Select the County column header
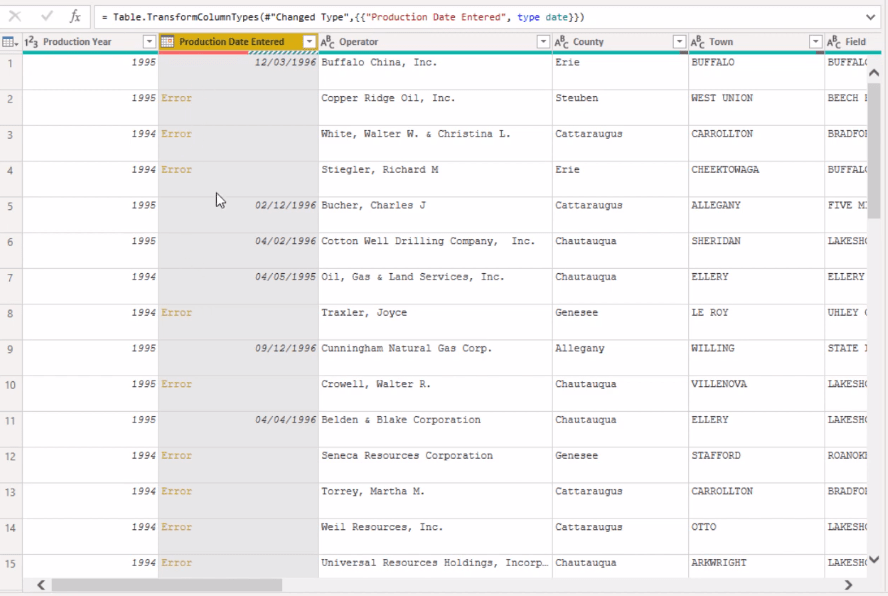 pos(620,42)
